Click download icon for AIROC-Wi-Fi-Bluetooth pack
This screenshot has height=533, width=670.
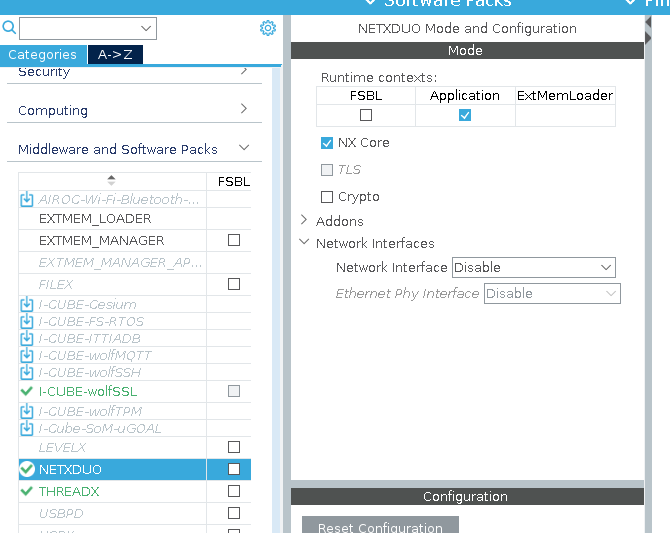[x=26, y=199]
